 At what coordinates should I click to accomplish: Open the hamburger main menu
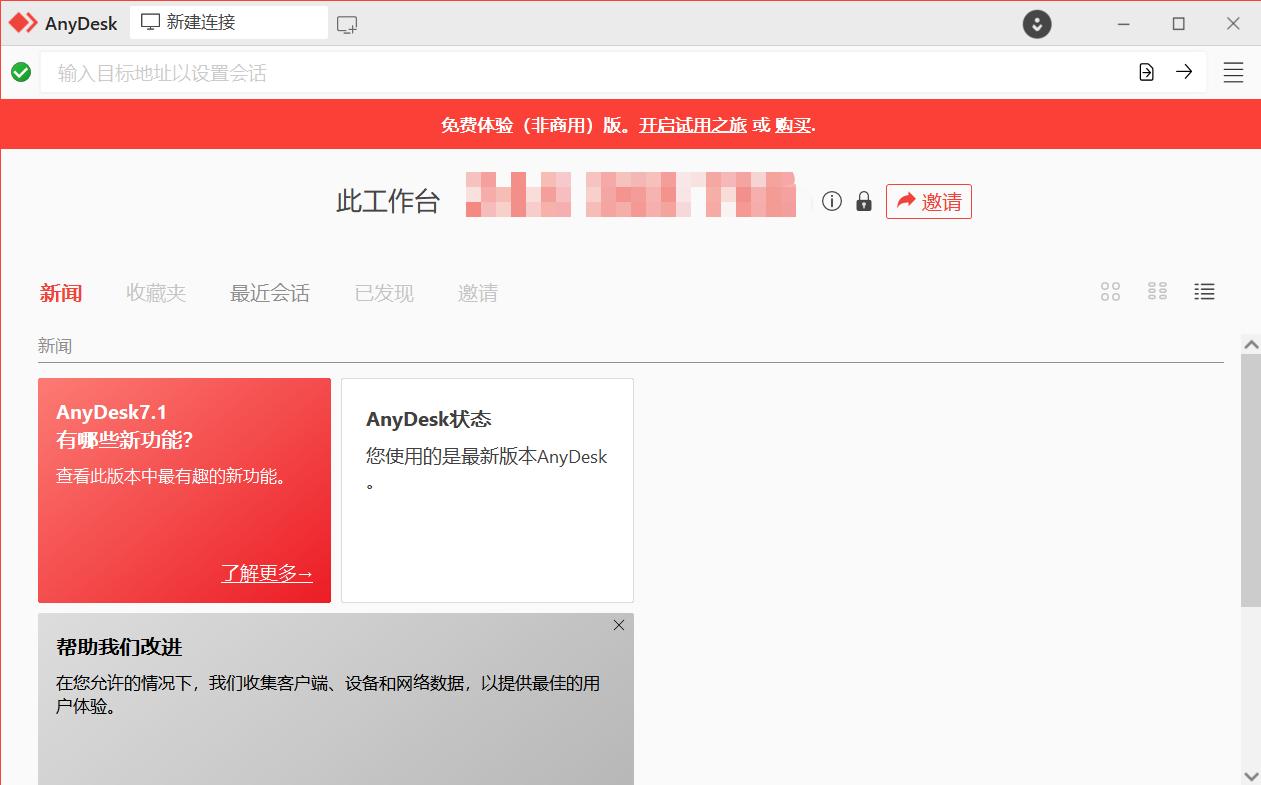click(1233, 72)
